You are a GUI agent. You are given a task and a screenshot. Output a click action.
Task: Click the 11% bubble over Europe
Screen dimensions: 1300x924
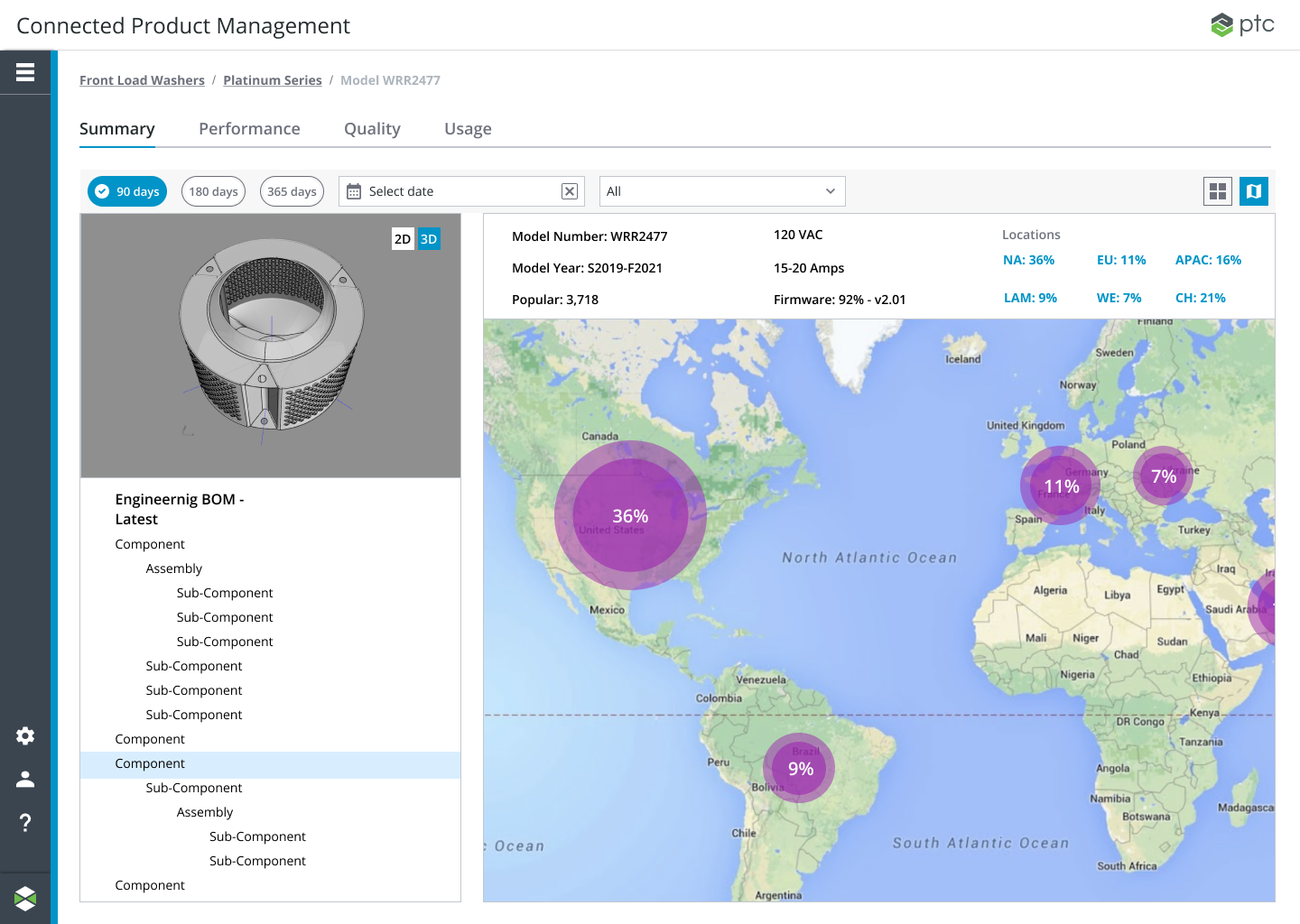click(1061, 485)
